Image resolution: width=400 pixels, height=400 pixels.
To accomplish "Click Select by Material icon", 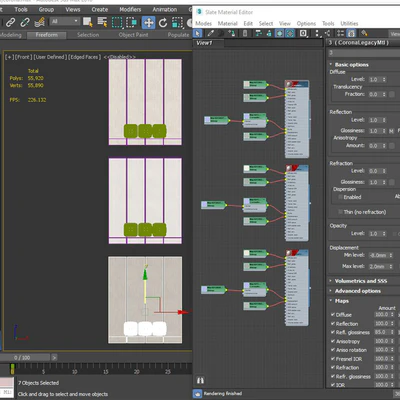I will [x=364, y=33].
